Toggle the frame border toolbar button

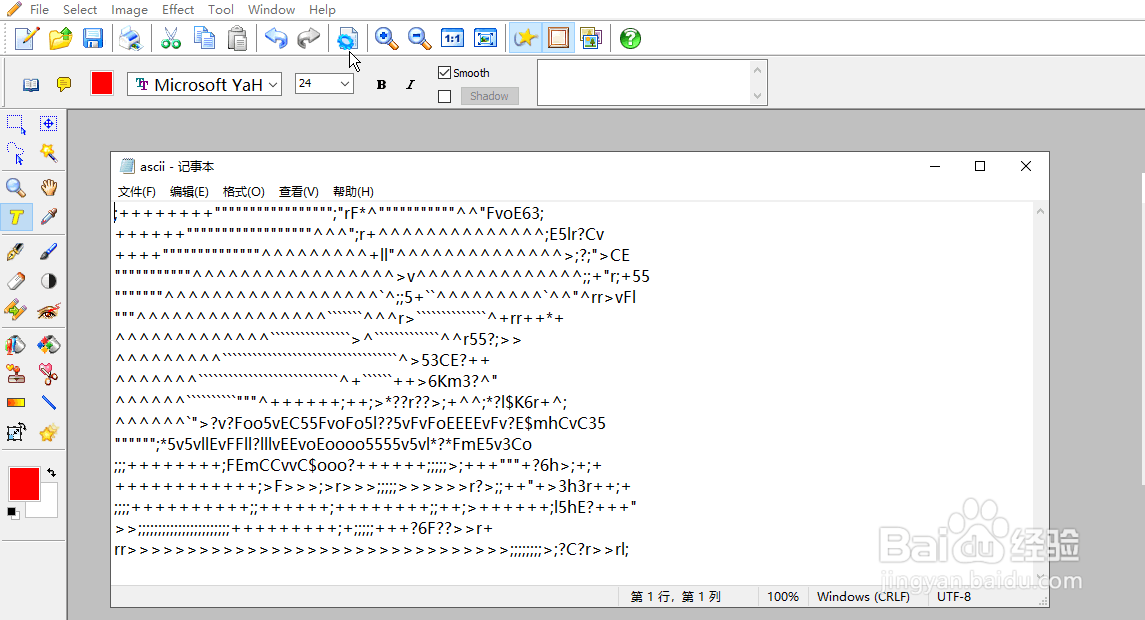558,38
